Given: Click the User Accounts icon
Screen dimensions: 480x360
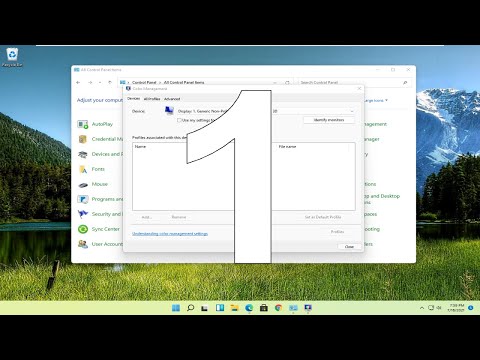Looking at the screenshot, I should click(83, 244).
